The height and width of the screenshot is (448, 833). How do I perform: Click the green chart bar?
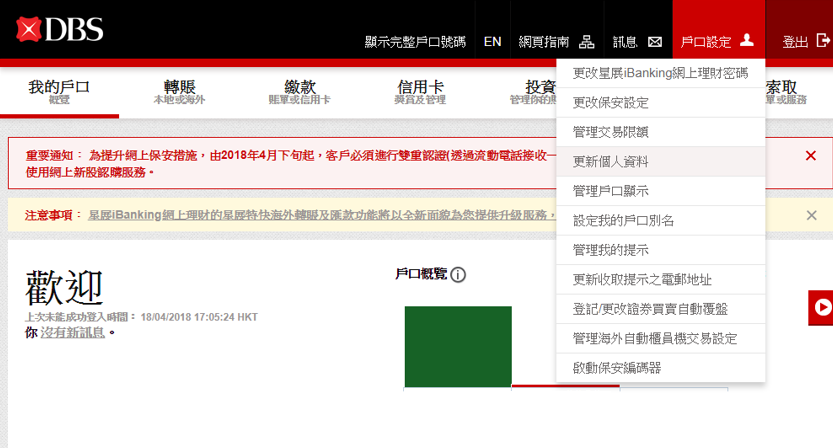pyautogui.click(x=457, y=345)
